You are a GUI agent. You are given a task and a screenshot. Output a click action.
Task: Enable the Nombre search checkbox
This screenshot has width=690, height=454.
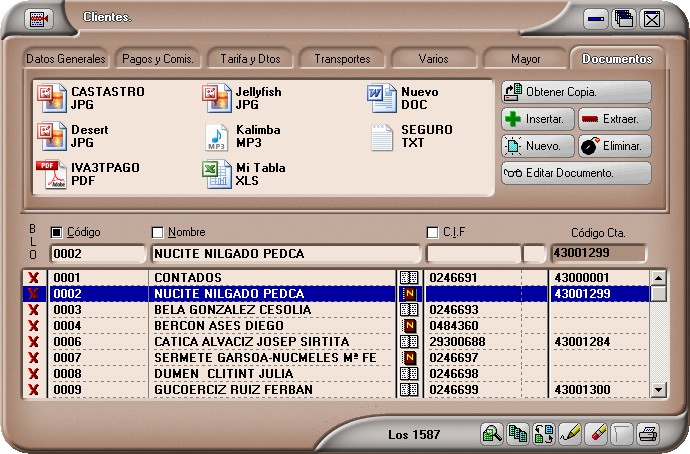click(x=158, y=233)
